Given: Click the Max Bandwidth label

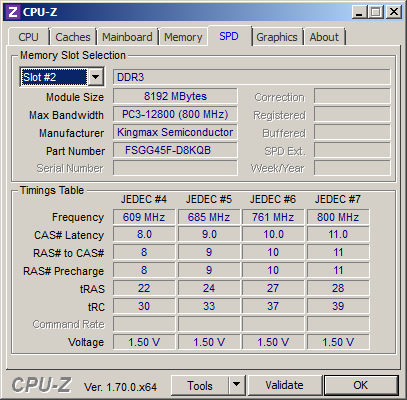Looking at the screenshot, I should [66, 115].
